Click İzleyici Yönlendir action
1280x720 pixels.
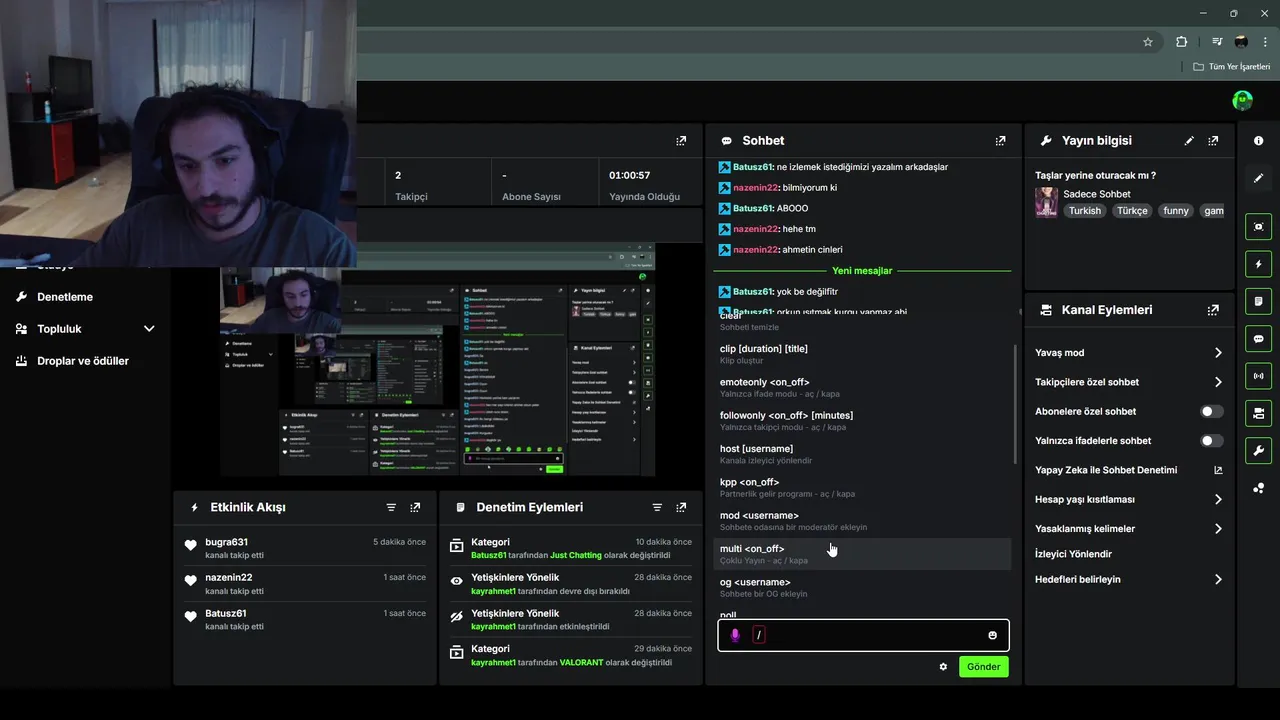1073,554
